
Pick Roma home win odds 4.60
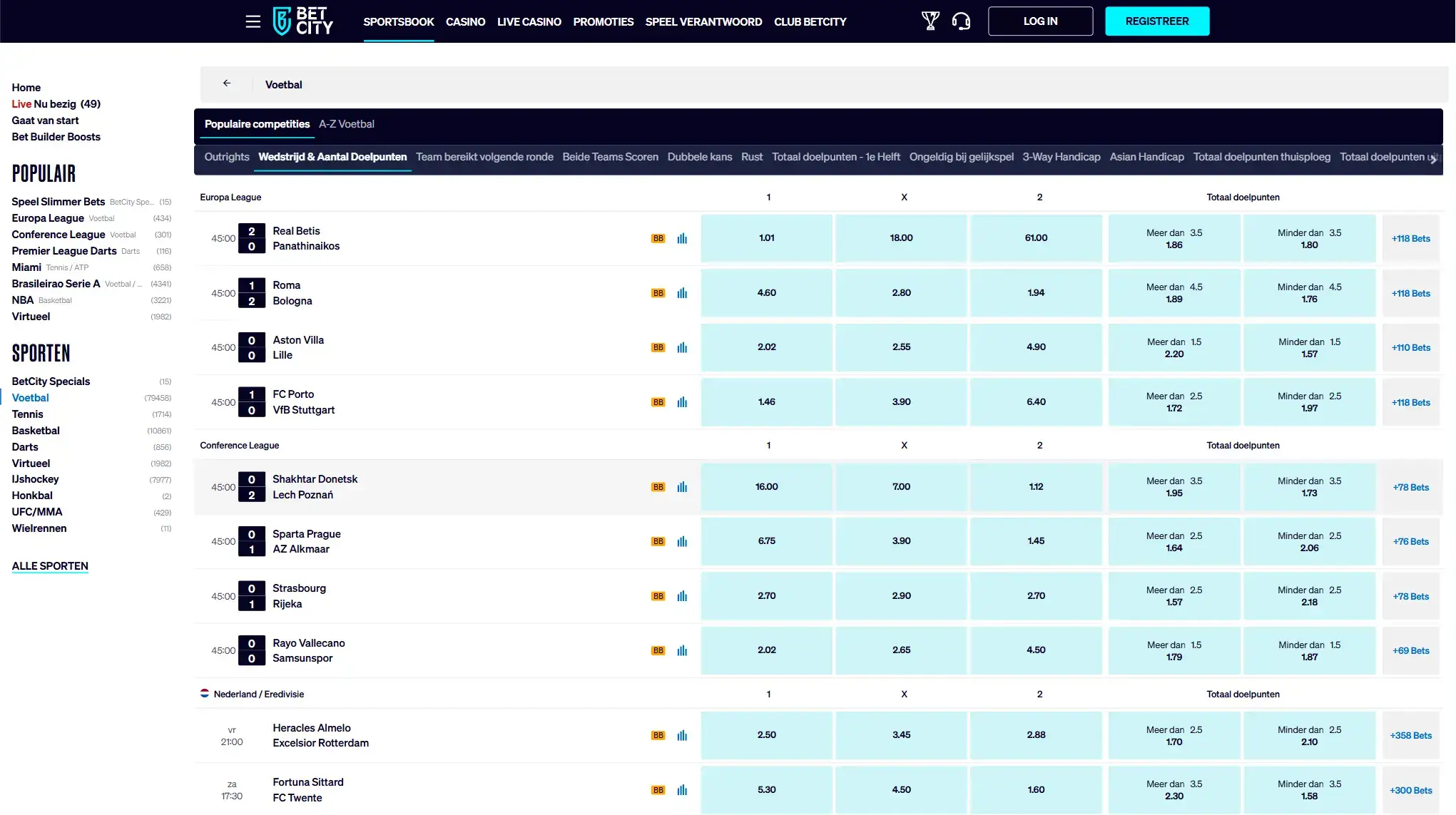coord(766,293)
